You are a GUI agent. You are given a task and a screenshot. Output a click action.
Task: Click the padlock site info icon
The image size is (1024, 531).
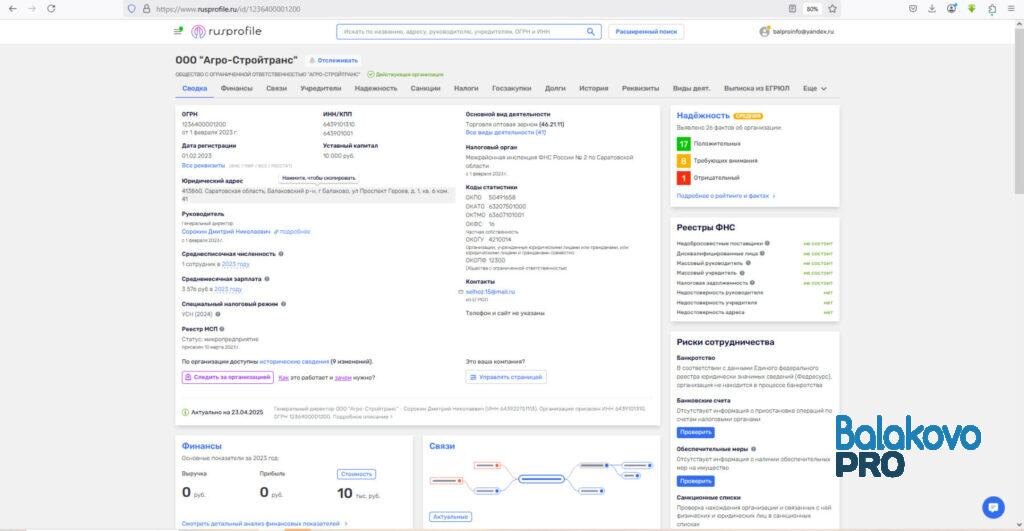[146, 9]
